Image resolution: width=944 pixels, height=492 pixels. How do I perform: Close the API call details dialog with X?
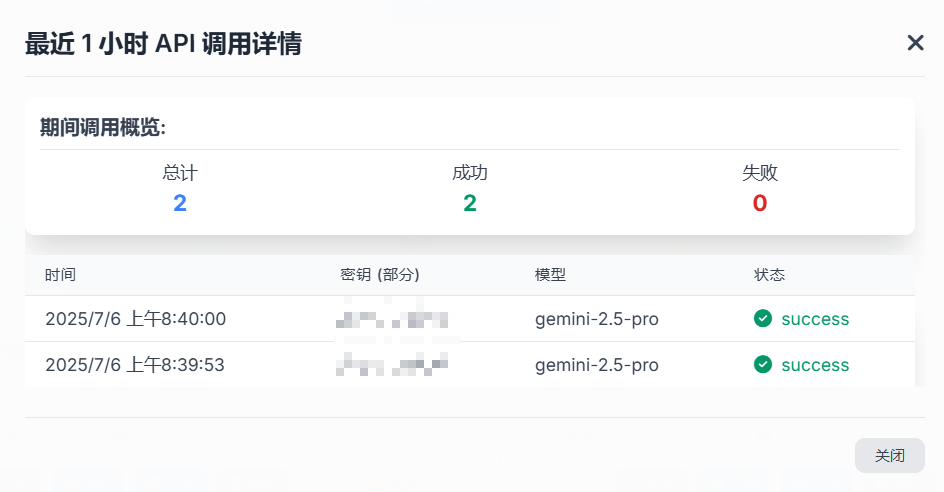click(x=915, y=43)
